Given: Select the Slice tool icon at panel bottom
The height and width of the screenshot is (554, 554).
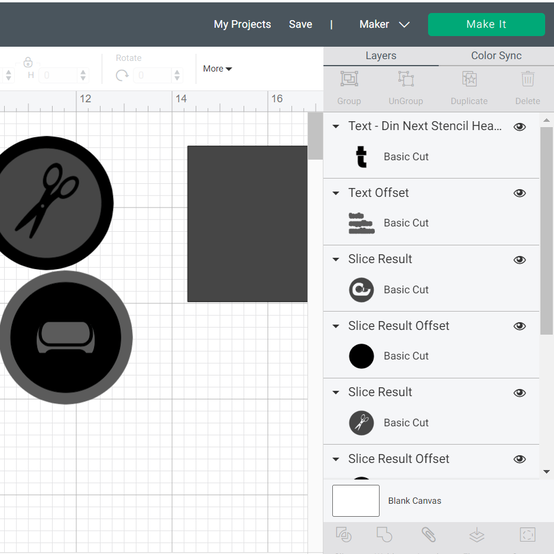Looking at the screenshot, I should pos(343,534).
